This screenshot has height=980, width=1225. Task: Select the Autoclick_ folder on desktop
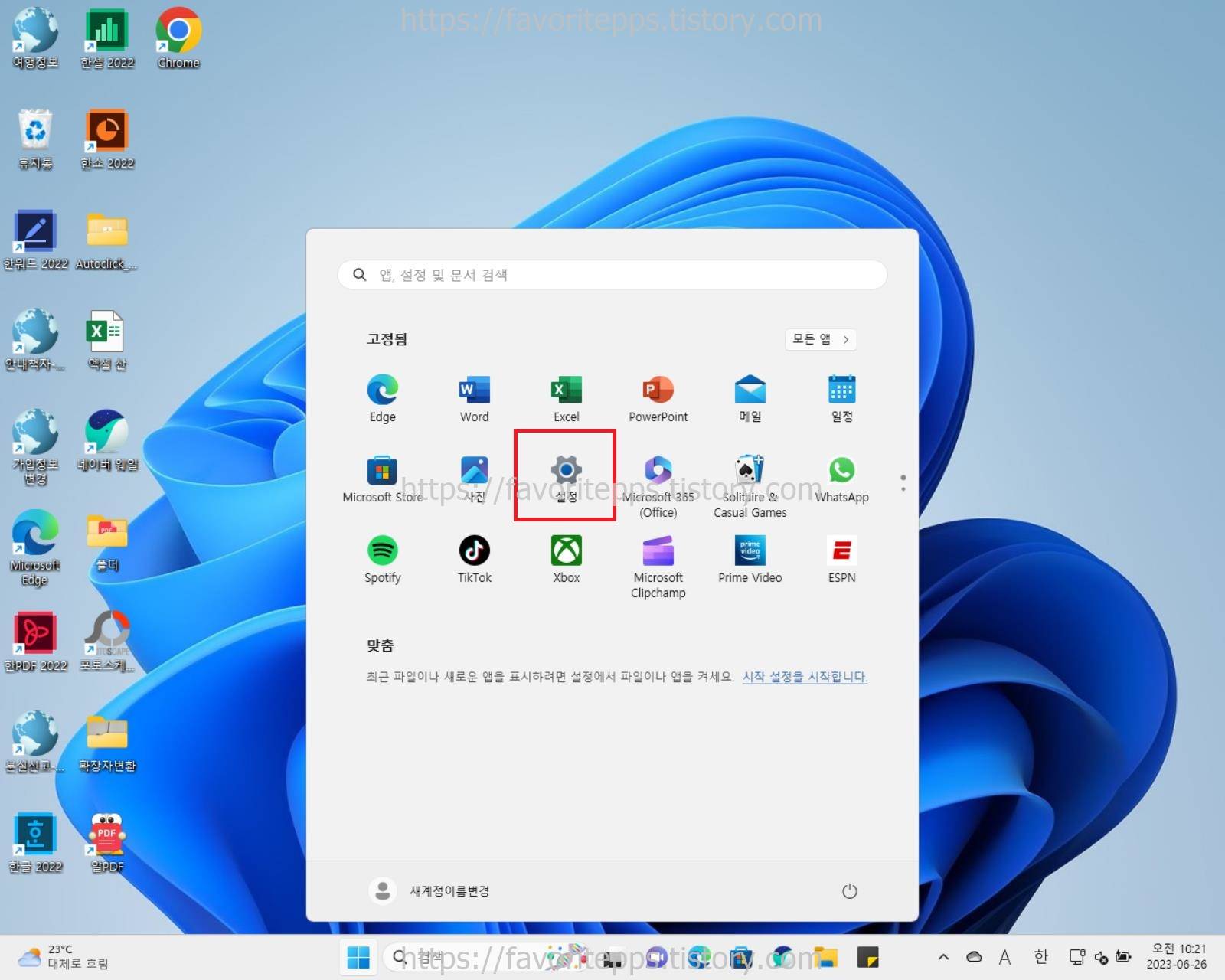coord(107,240)
